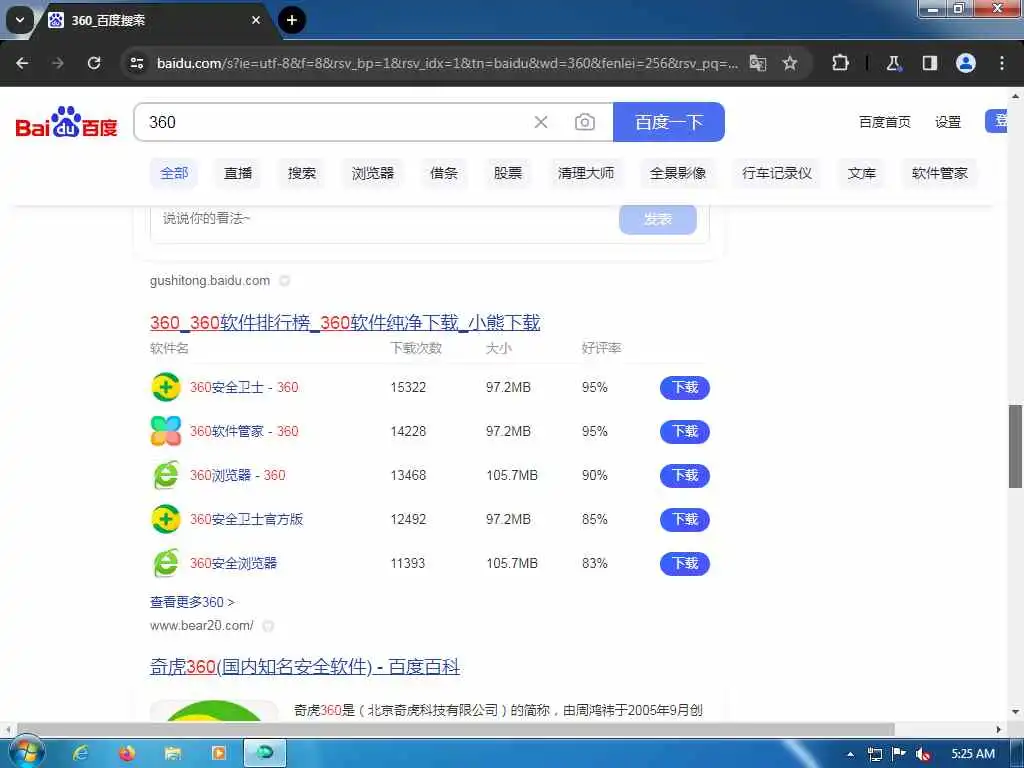This screenshot has width=1024, height=768.
Task: Open the Windows Start menu
Action: [x=26, y=753]
